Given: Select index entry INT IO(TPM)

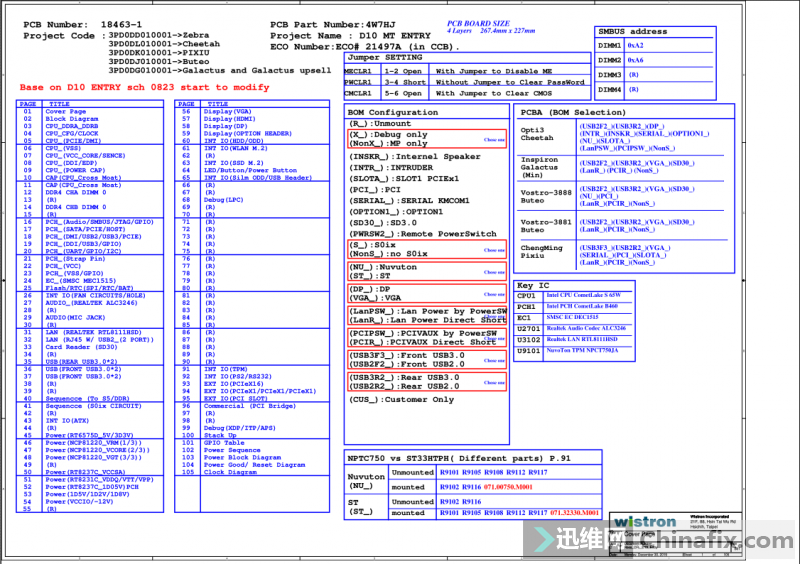Looking at the screenshot, I should tap(226, 369).
